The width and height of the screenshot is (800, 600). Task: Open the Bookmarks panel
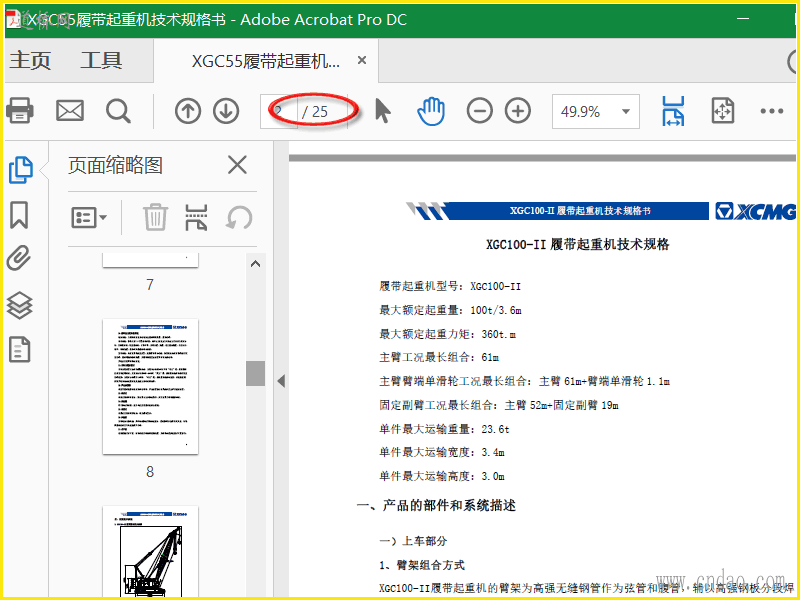click(19, 214)
